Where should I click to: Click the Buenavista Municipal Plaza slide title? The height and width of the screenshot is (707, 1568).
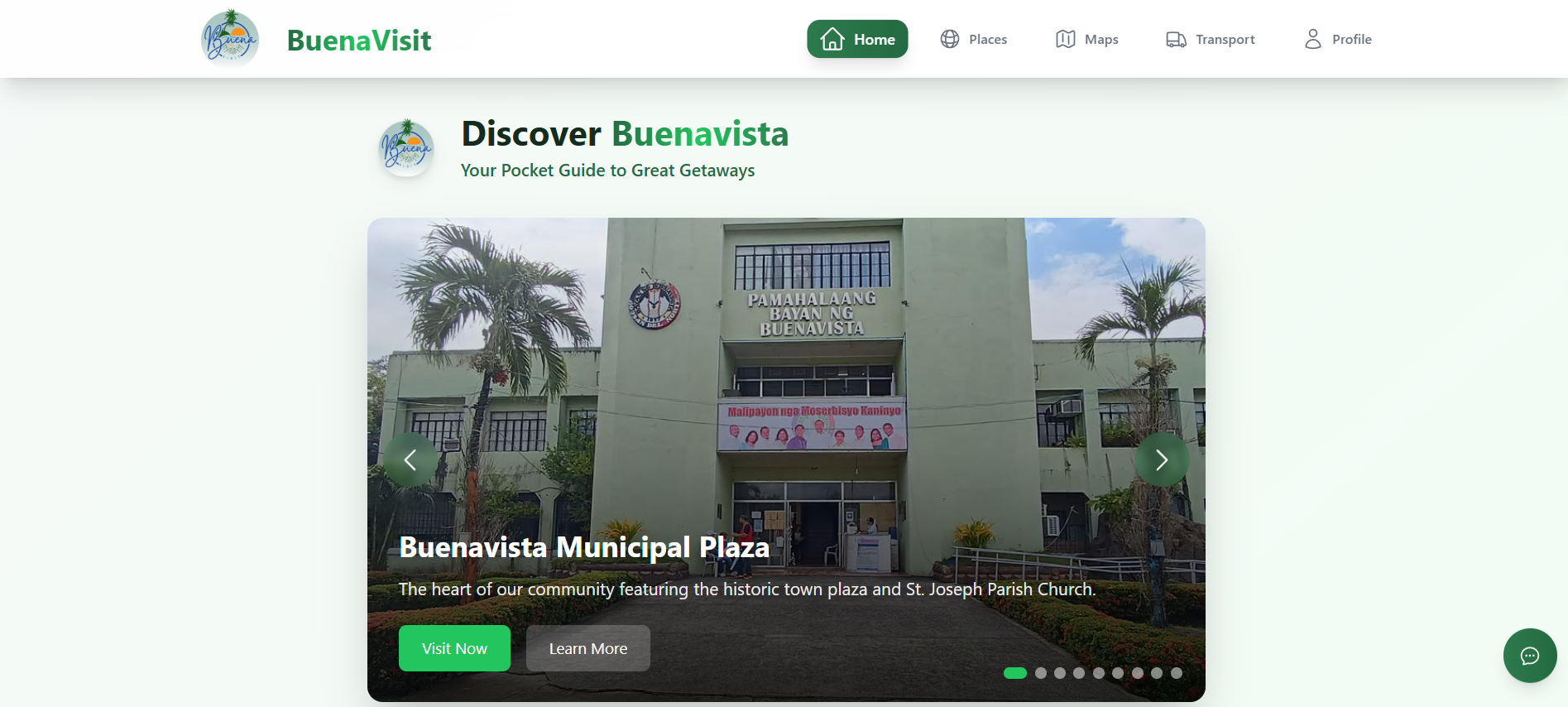click(584, 547)
